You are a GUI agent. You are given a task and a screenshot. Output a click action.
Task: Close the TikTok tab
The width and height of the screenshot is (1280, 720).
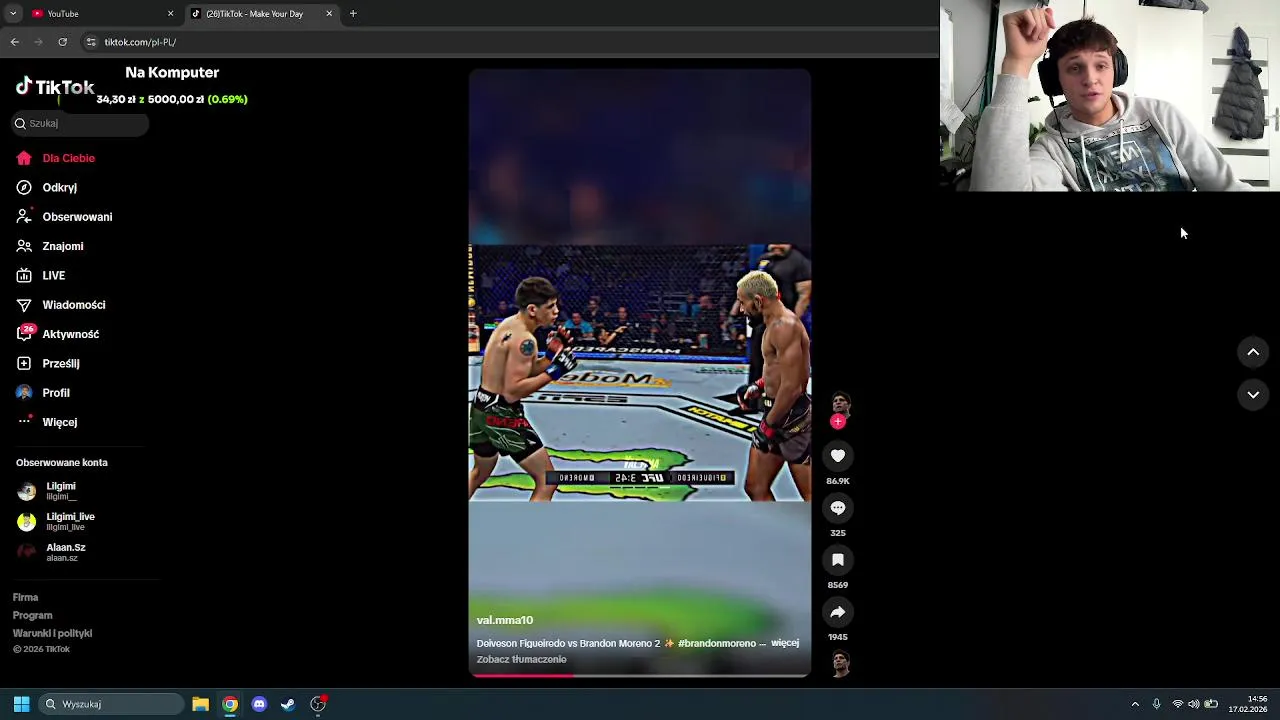[x=329, y=14]
